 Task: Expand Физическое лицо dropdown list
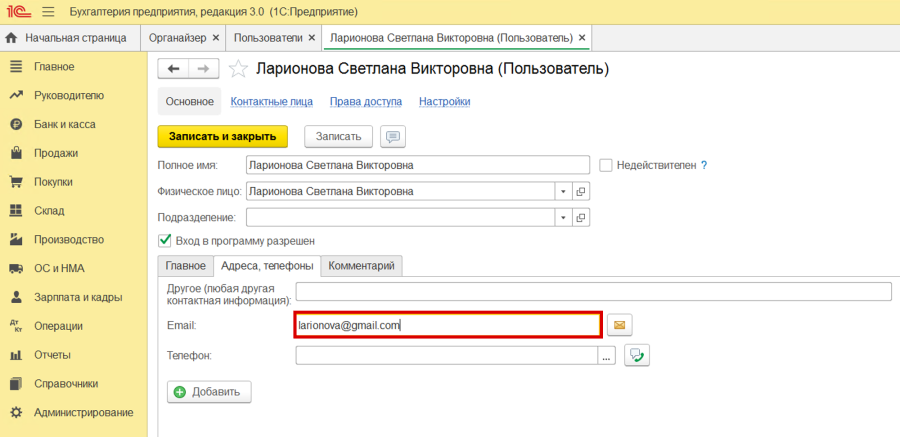(563, 191)
